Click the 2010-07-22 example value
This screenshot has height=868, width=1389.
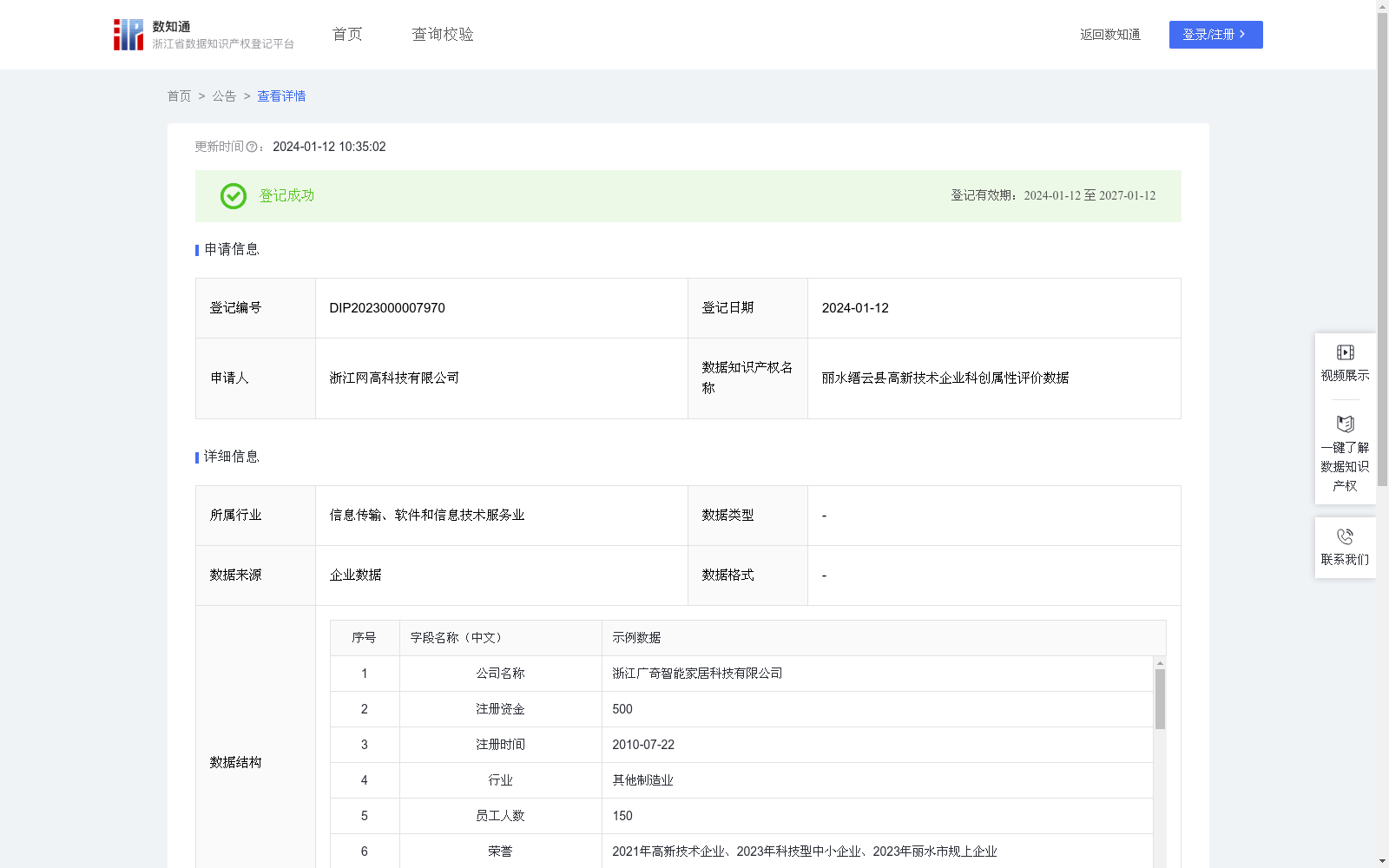[x=643, y=745]
